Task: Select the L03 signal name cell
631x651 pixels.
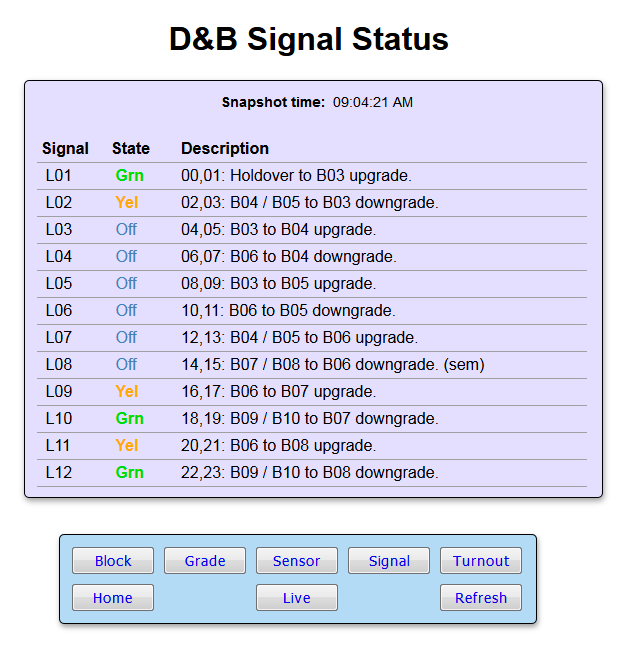Action: pos(59,230)
